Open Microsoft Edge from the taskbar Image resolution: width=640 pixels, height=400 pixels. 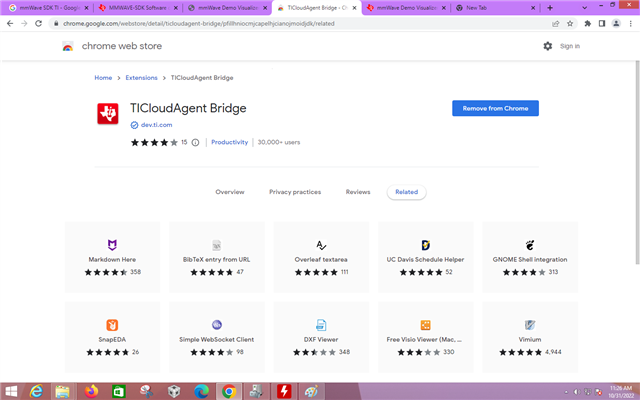pyautogui.click(x=201, y=391)
